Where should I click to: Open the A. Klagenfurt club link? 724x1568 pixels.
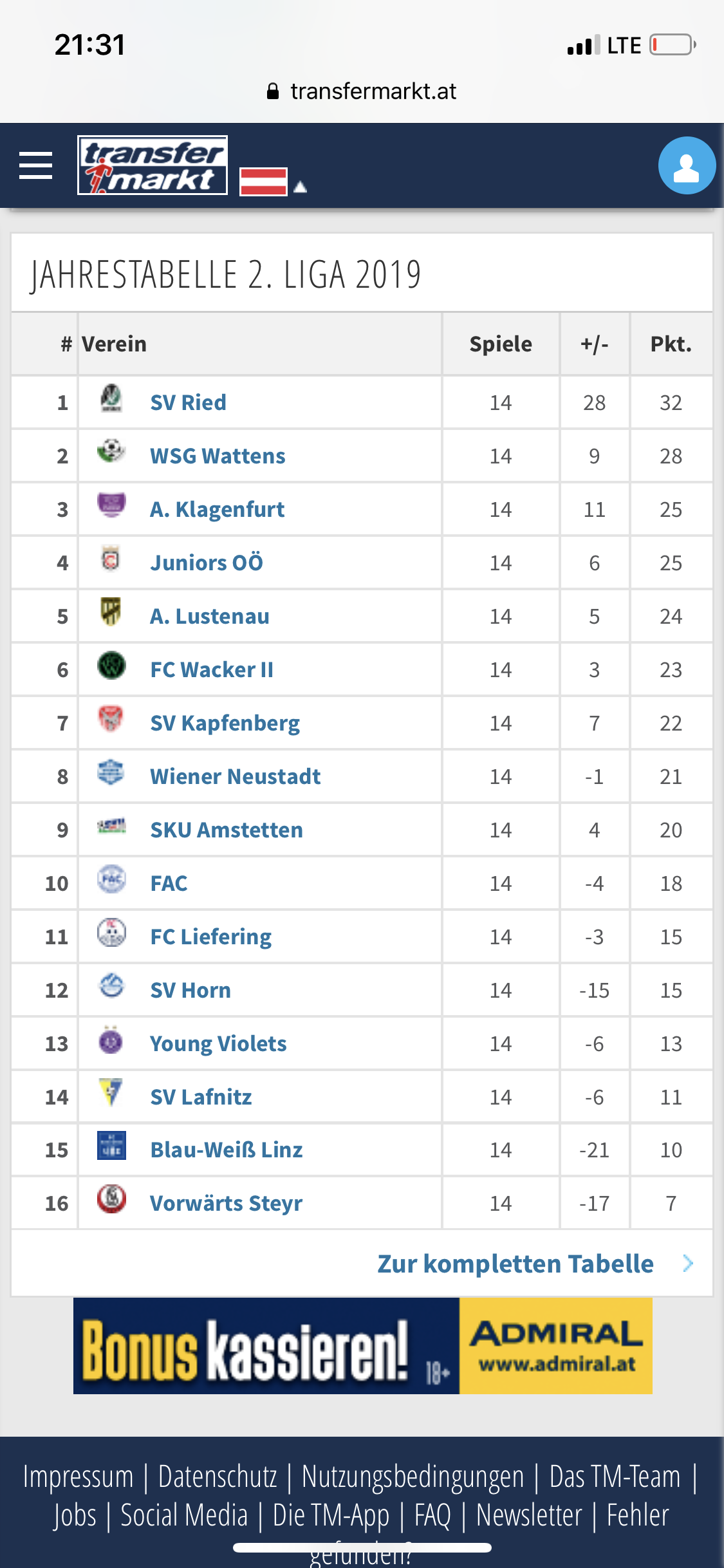pyautogui.click(x=217, y=509)
